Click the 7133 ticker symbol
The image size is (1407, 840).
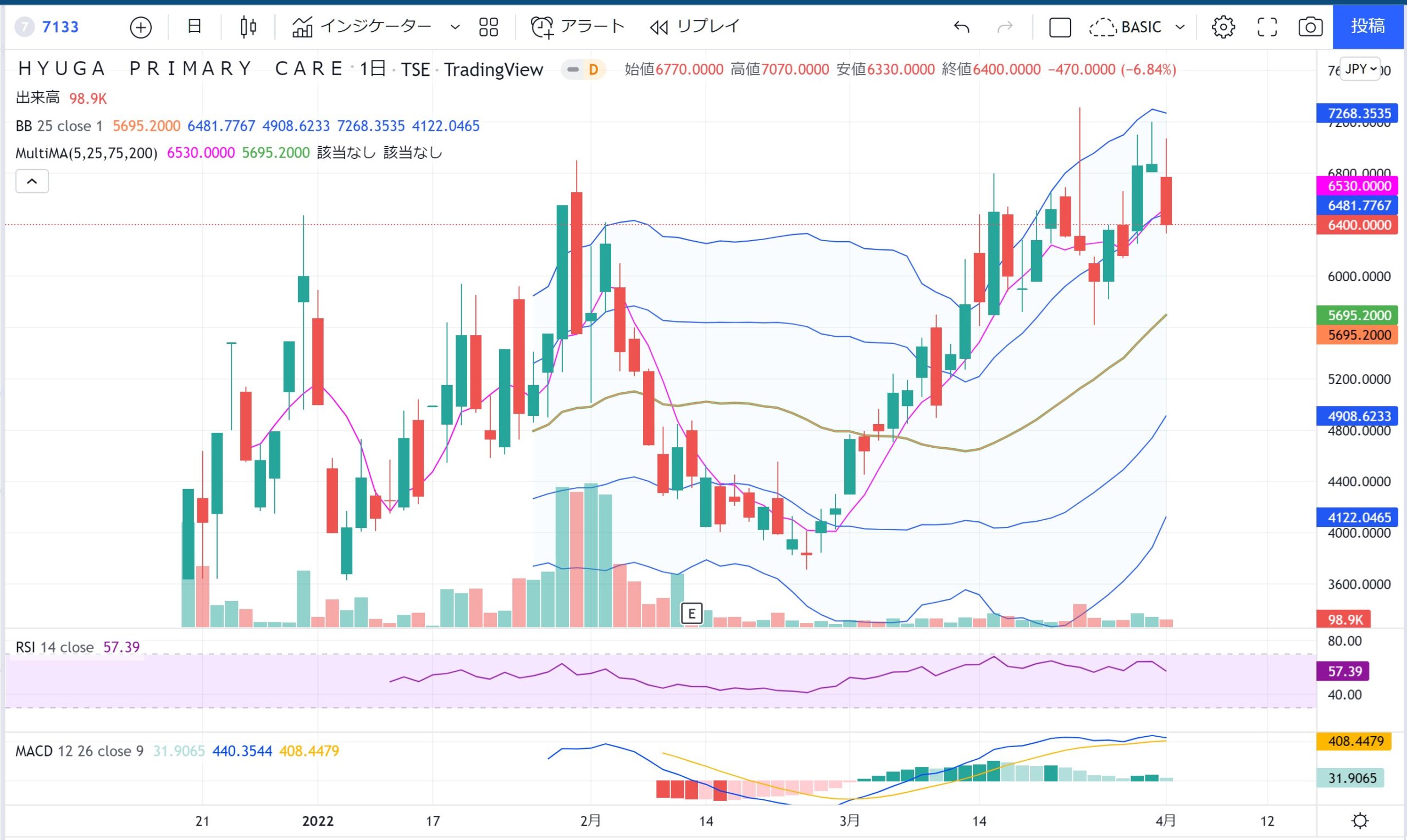tap(60, 27)
